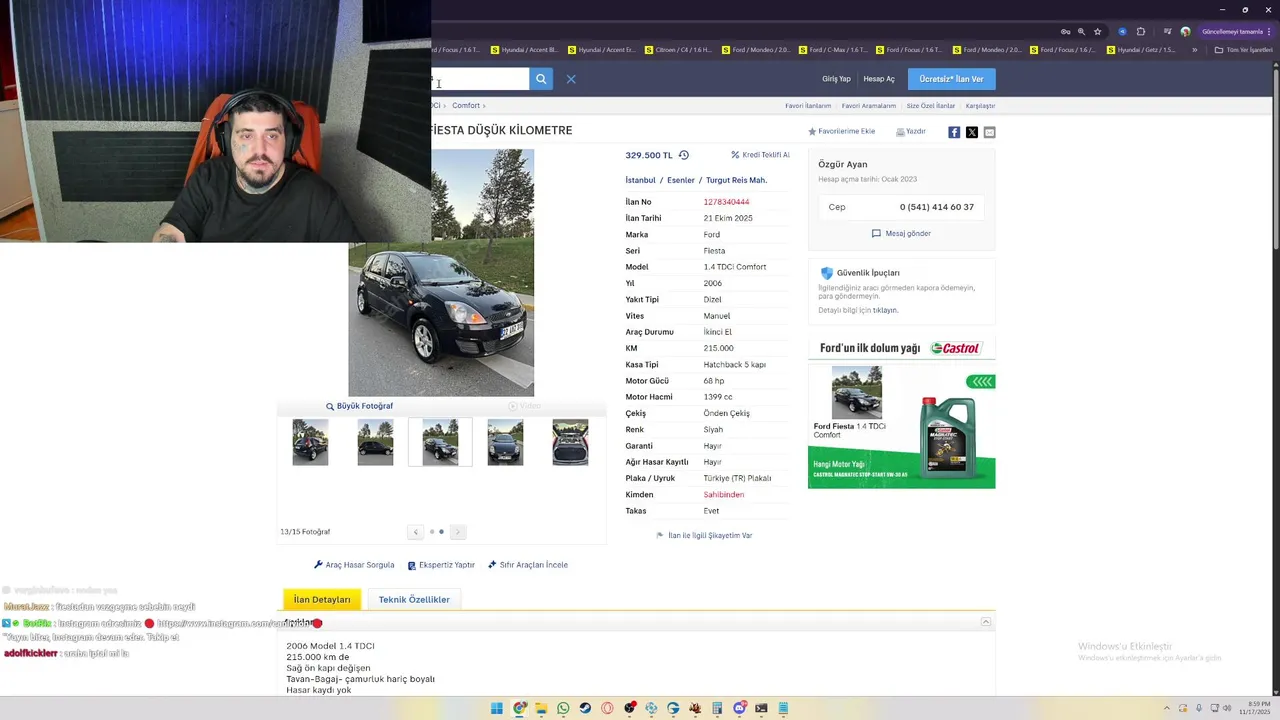Open the Hyundai / Getz bookmark

click(x=1140, y=50)
